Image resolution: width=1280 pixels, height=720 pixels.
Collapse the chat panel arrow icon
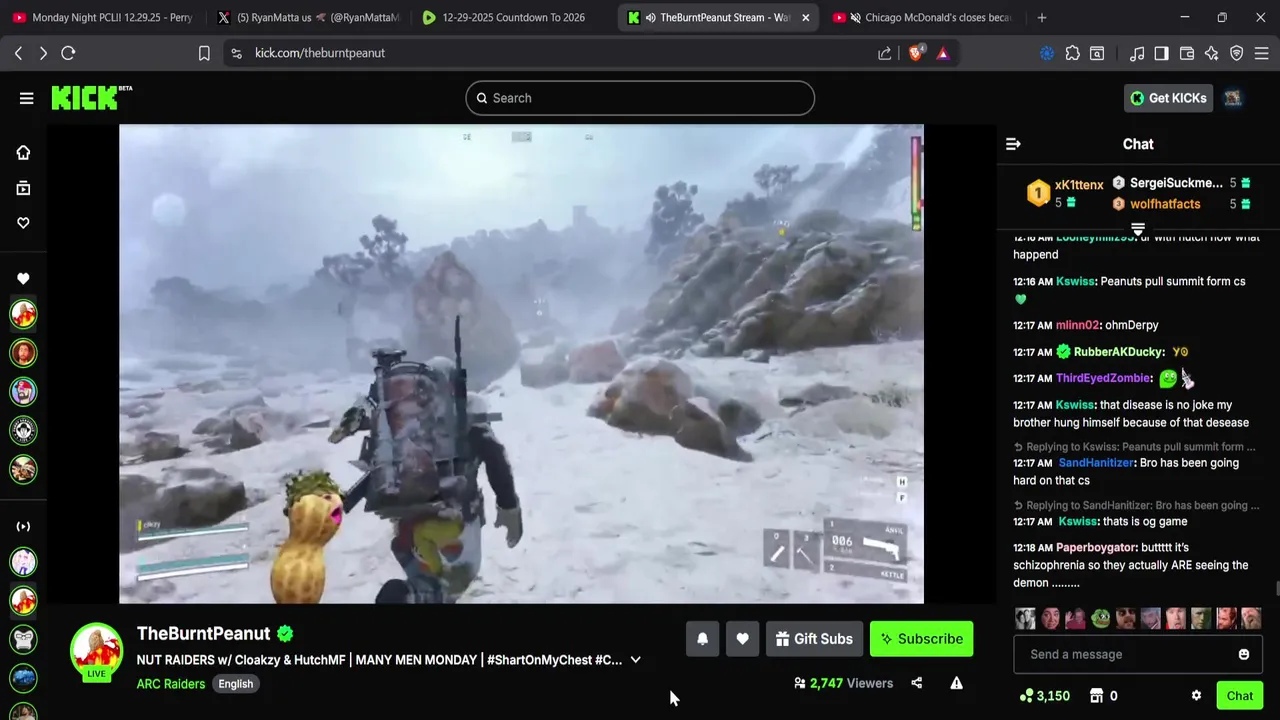[x=1013, y=144]
